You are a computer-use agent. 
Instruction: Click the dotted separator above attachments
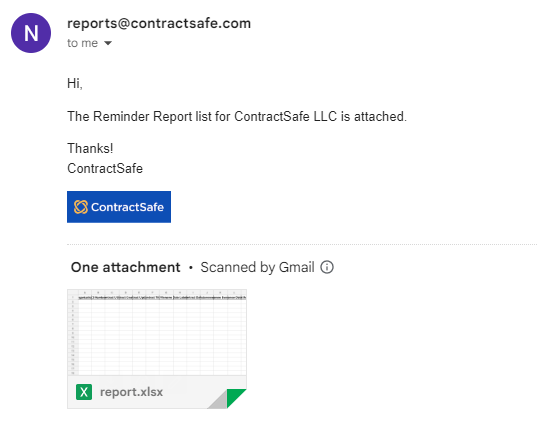tap(302, 245)
